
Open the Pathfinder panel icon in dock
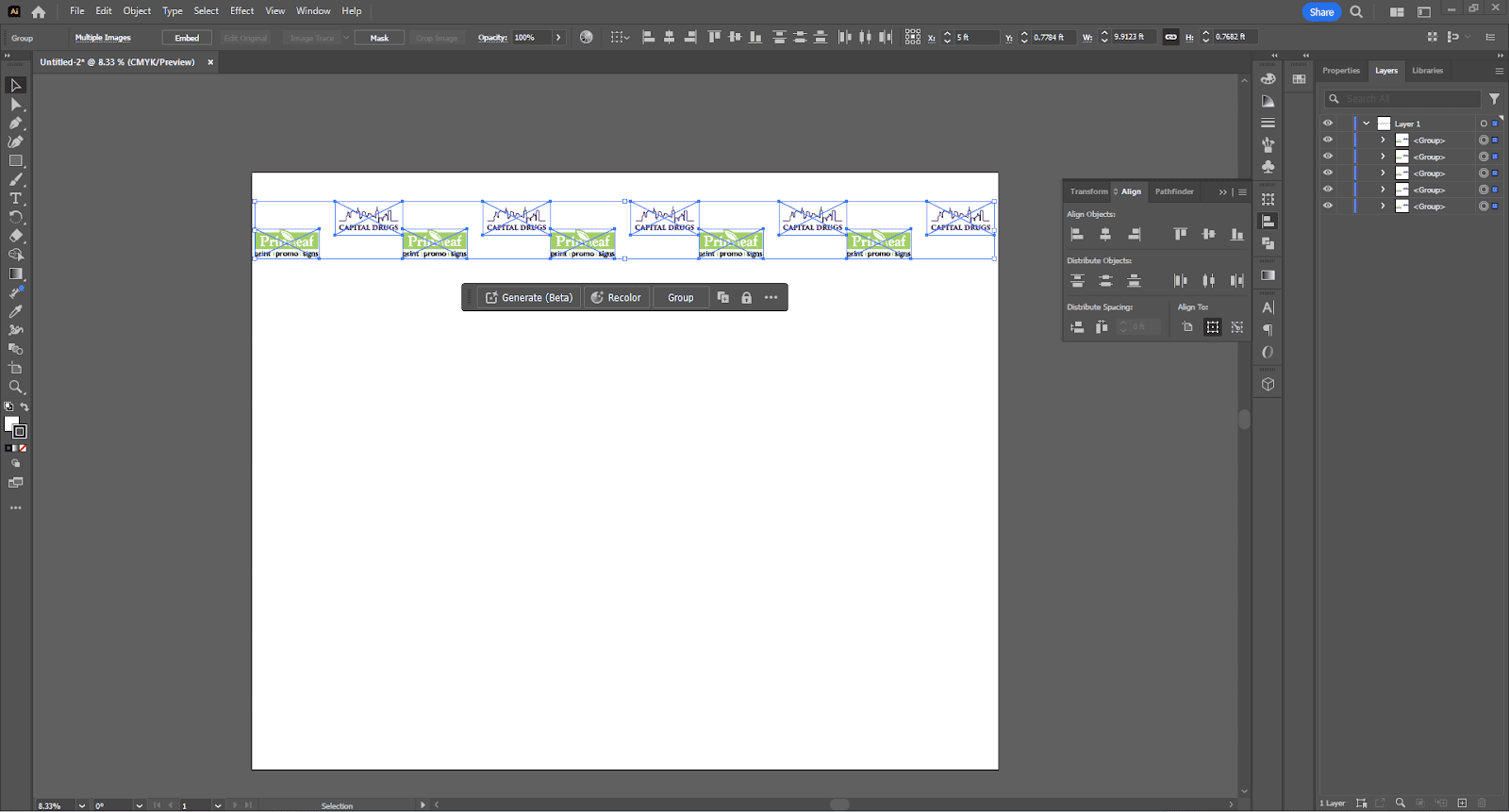click(1269, 243)
